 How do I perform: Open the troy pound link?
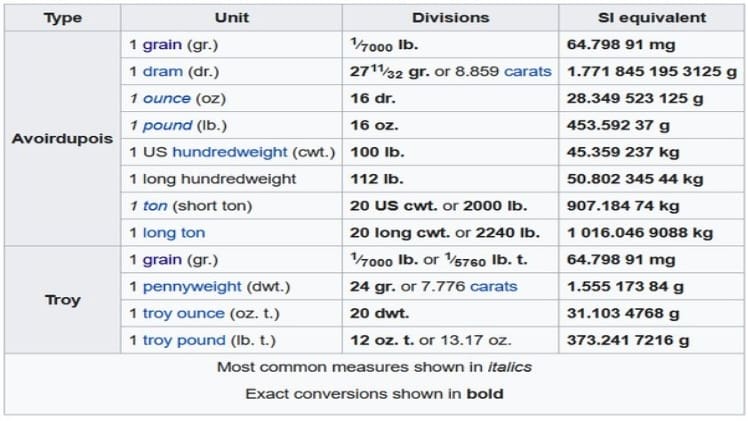(x=183, y=340)
